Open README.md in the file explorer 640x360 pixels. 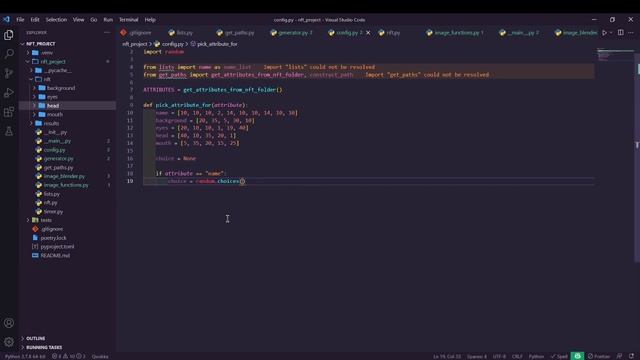(55, 256)
